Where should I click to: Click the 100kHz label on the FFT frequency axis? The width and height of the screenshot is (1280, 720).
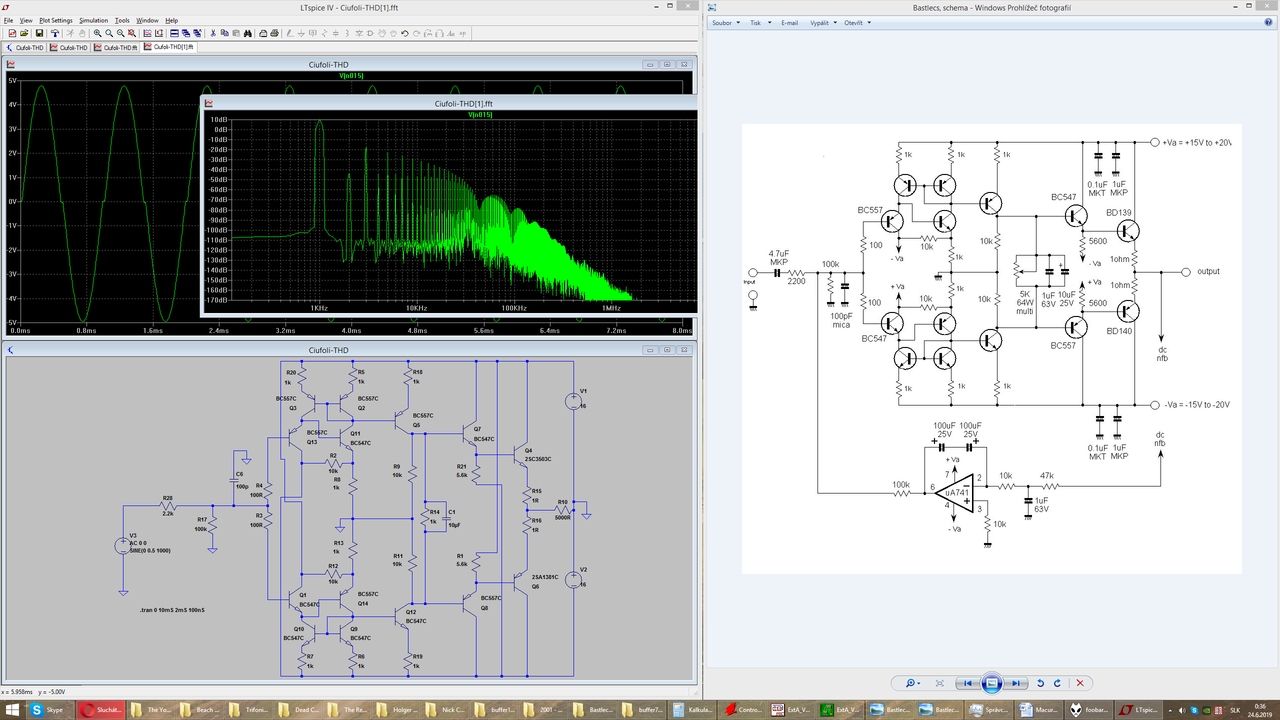[514, 309]
